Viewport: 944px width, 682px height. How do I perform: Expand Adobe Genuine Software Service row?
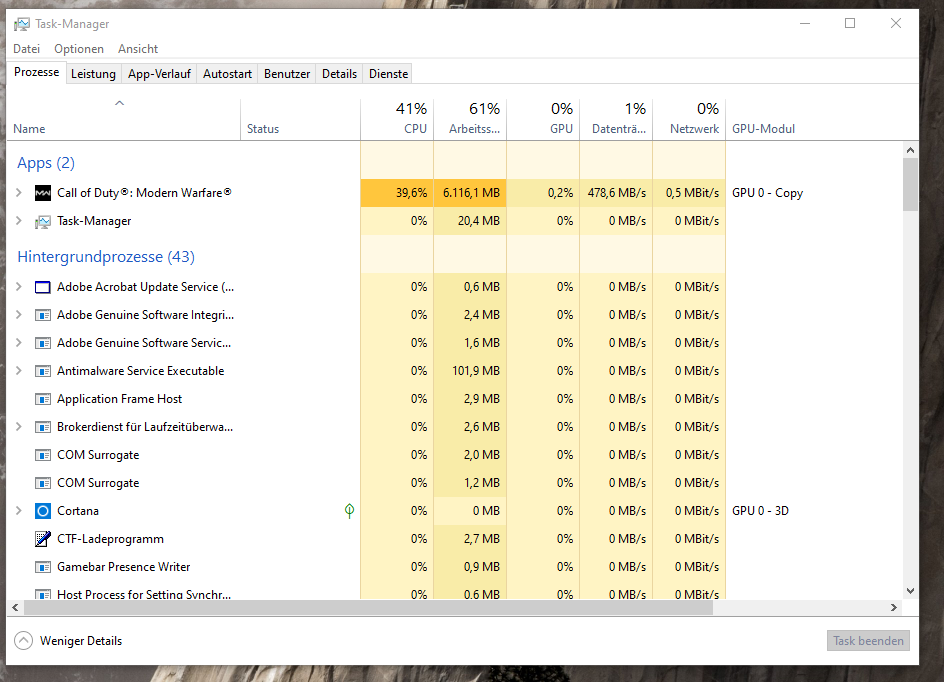(19, 343)
